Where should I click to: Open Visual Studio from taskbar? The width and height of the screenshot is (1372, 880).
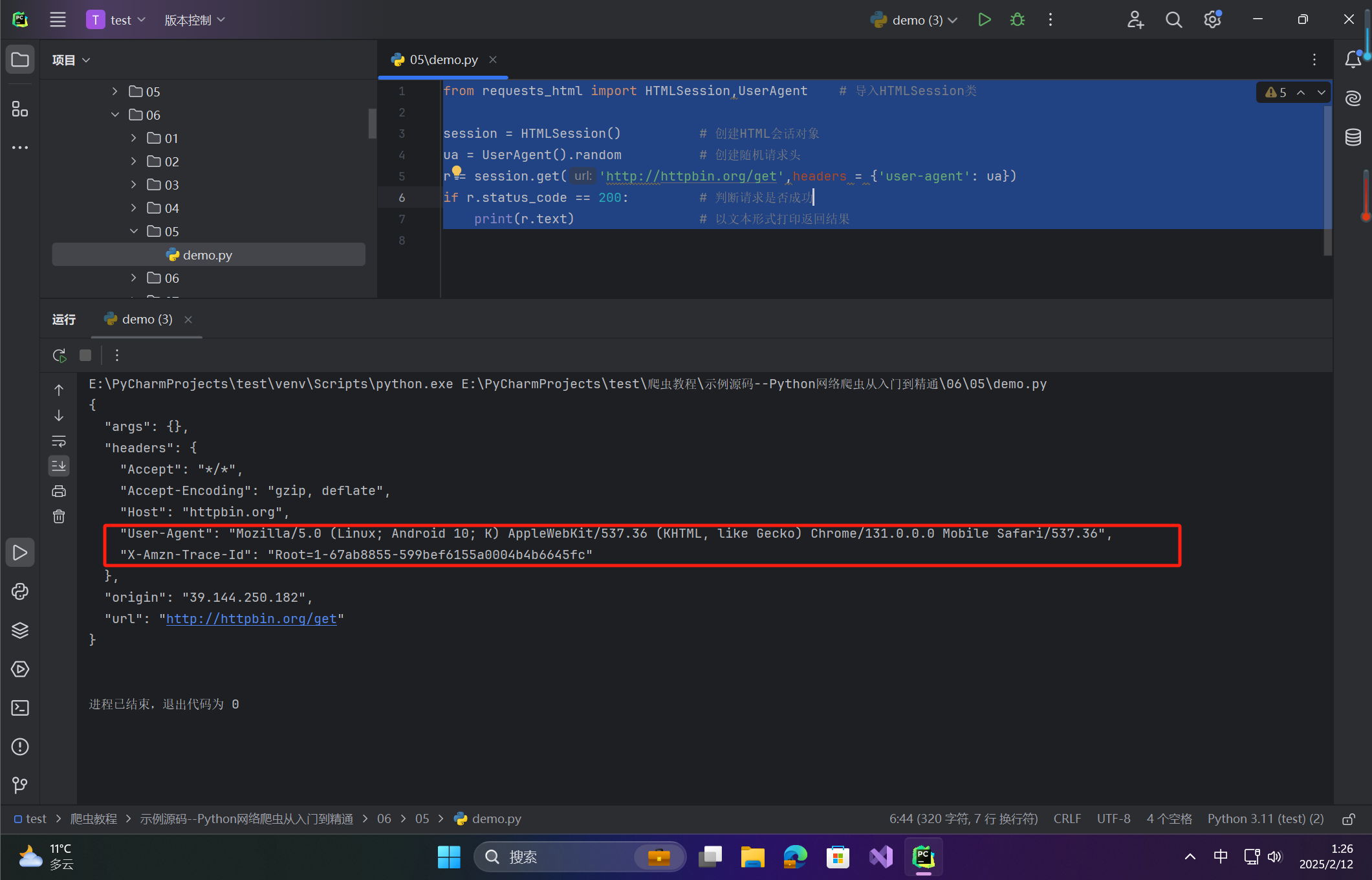pyautogui.click(x=880, y=857)
